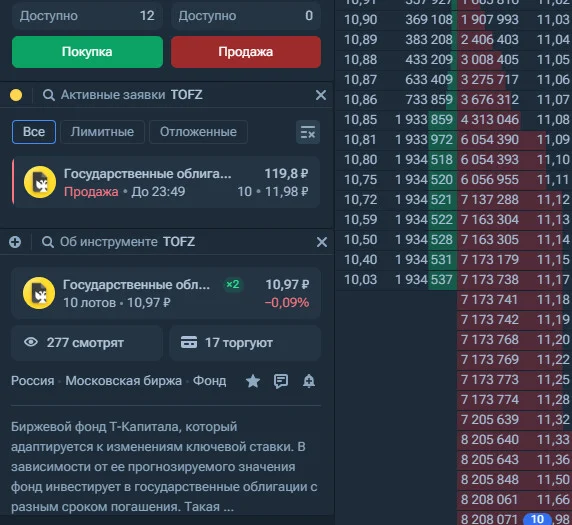Screen dimensions: 572x525
Task: Click the red Продажа button
Action: click(246, 52)
